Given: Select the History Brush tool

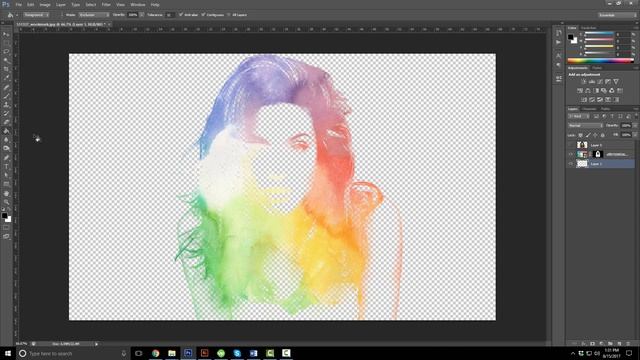Looking at the screenshot, I should pos(6,113).
